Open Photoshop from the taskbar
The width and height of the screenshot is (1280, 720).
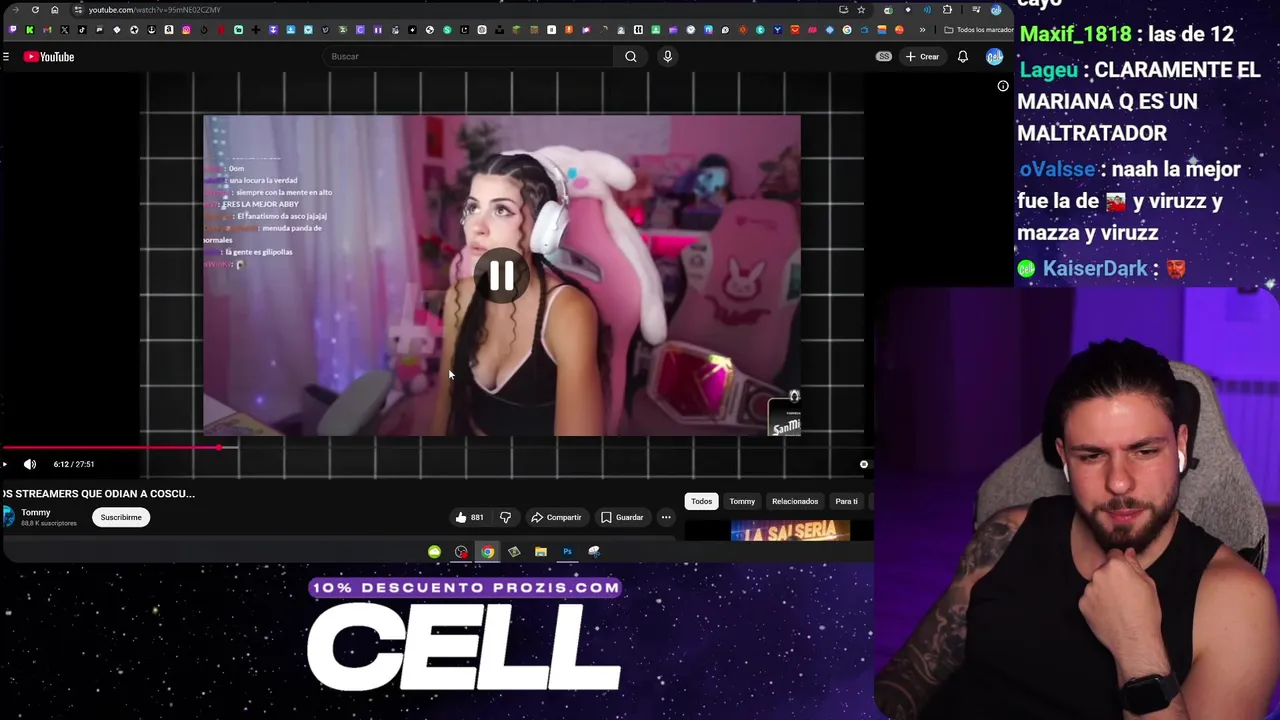pyautogui.click(x=567, y=552)
